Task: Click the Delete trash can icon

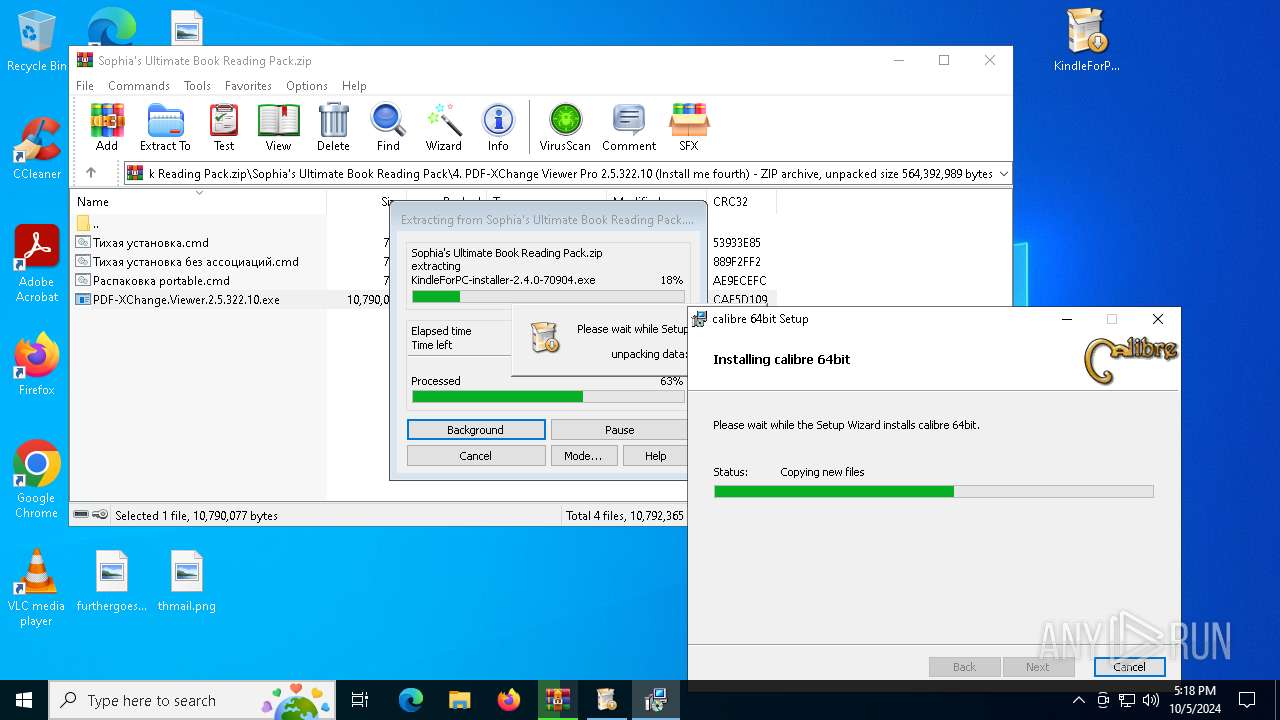Action: coord(333,127)
